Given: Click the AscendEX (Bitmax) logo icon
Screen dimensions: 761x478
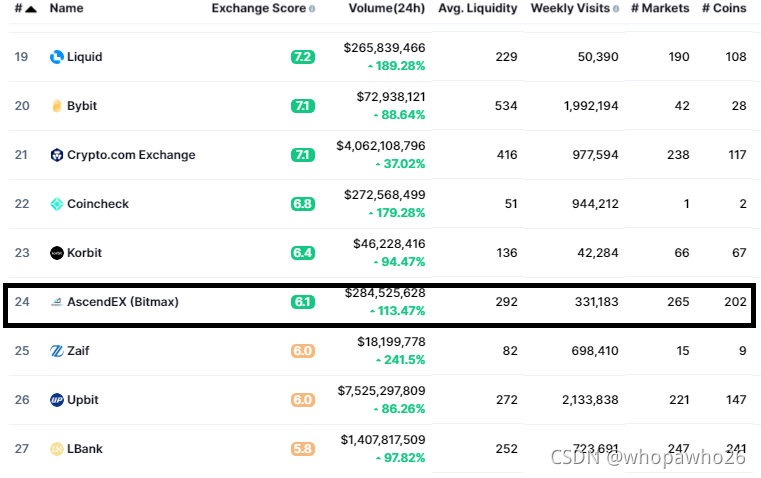Looking at the screenshot, I should pos(57,302).
